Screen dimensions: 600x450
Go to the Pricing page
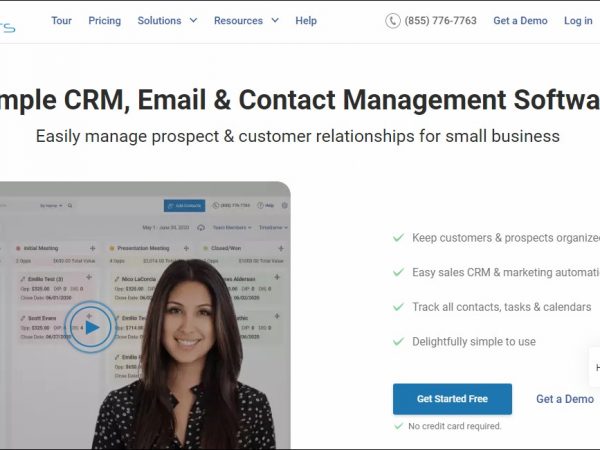tap(104, 21)
